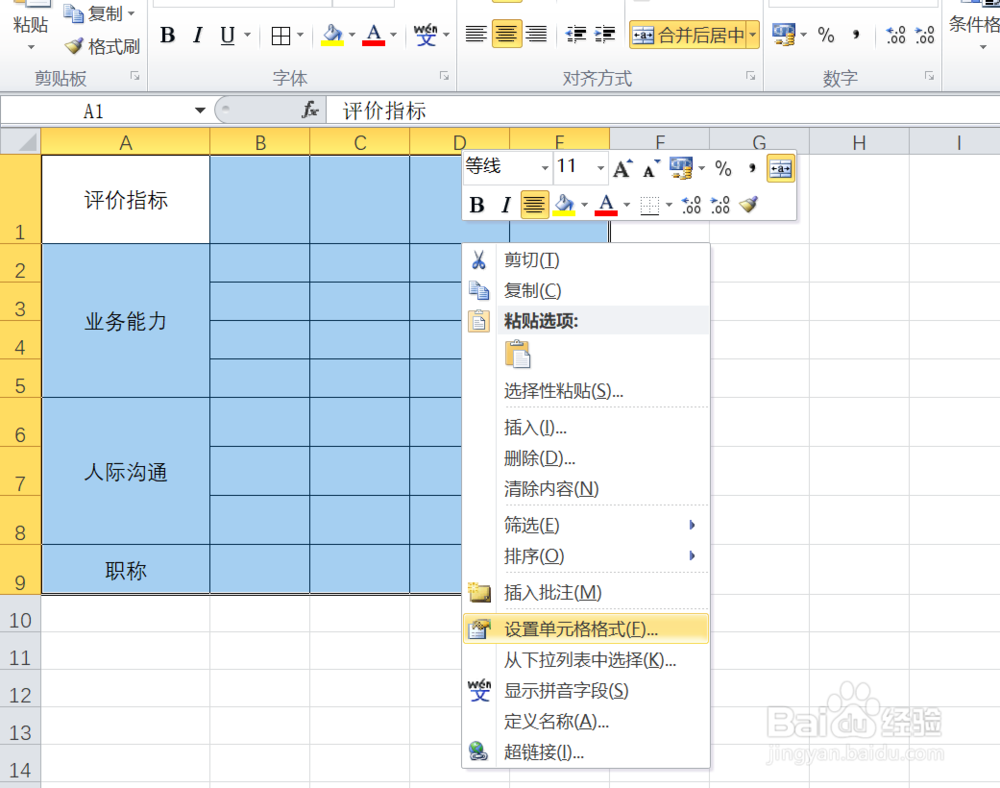This screenshot has height=788, width=1000.
Task: Choose 剪切(T) from the context menu
Action: (x=585, y=260)
